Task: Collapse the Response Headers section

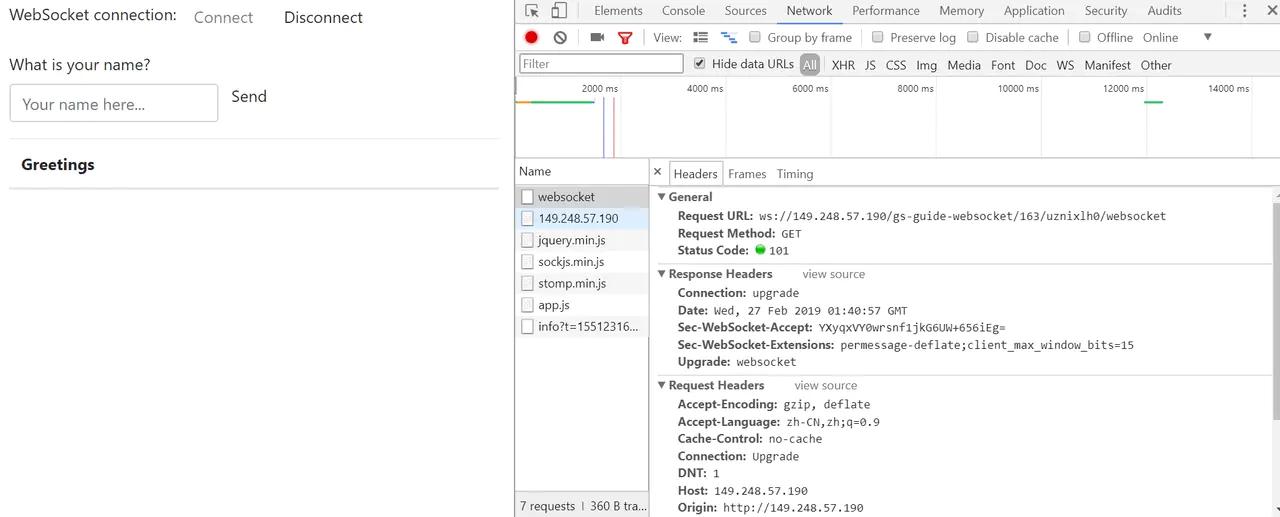Action: tap(662, 274)
